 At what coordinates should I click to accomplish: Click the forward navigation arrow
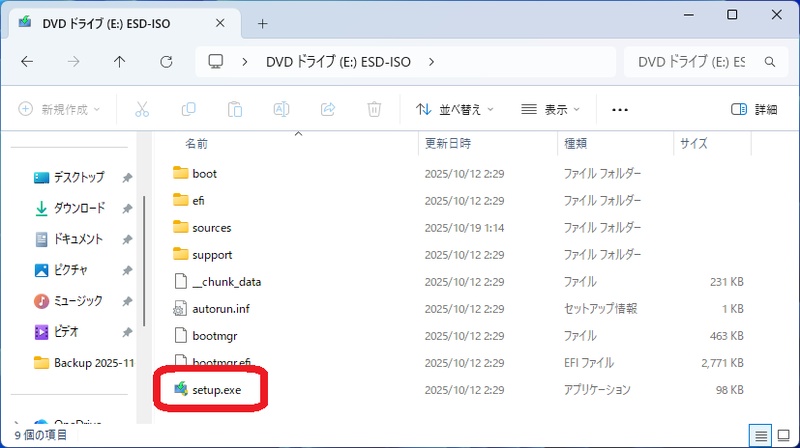tap(73, 62)
